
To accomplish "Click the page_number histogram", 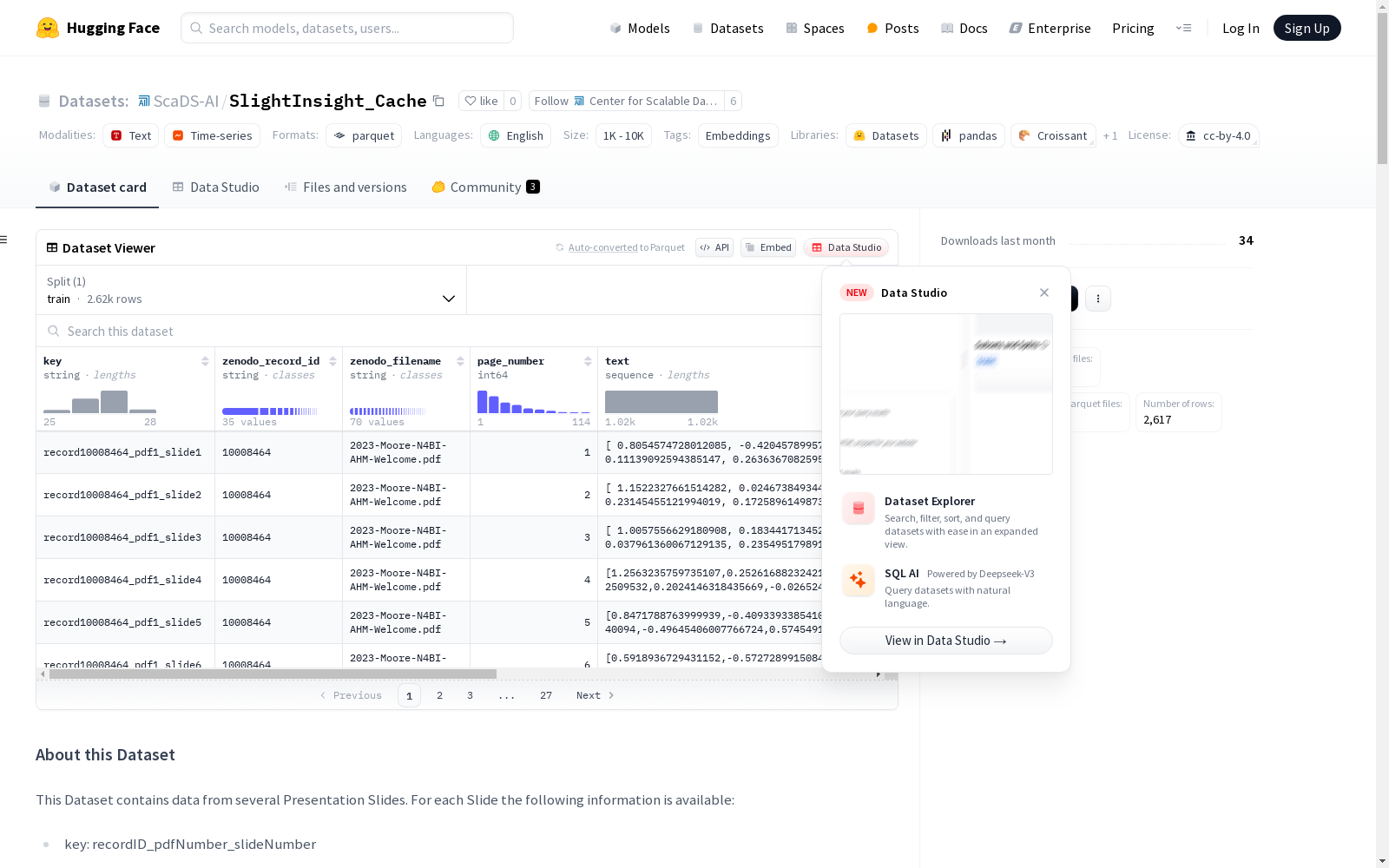I will (534, 402).
